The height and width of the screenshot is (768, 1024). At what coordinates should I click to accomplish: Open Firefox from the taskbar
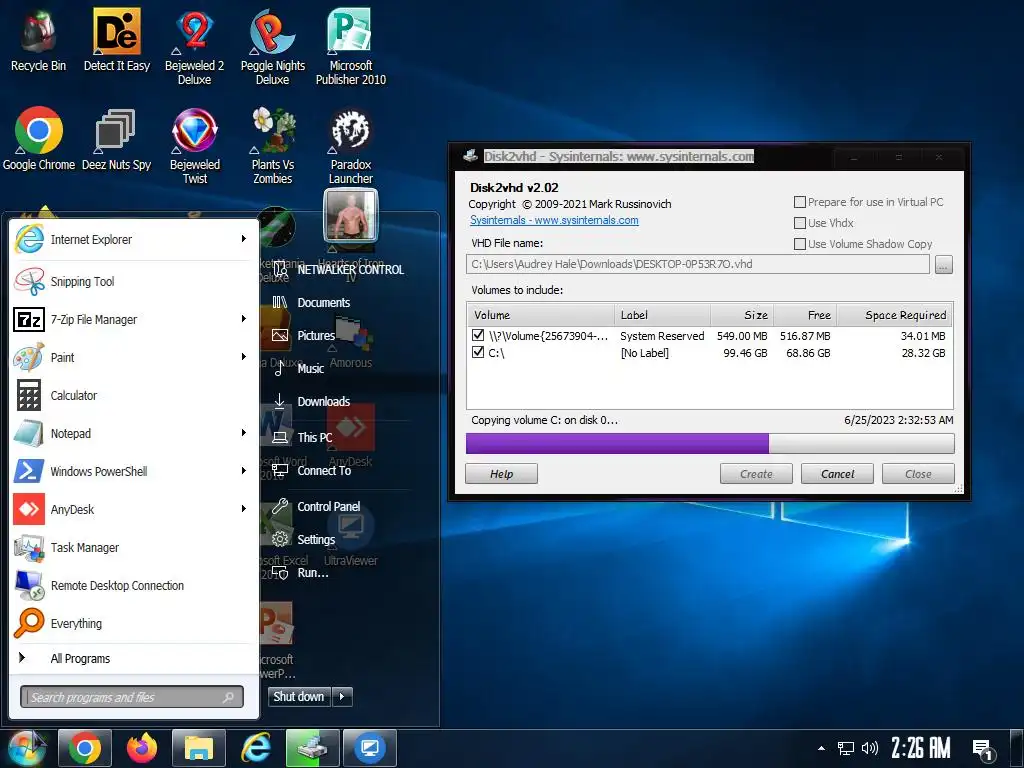[x=142, y=748]
